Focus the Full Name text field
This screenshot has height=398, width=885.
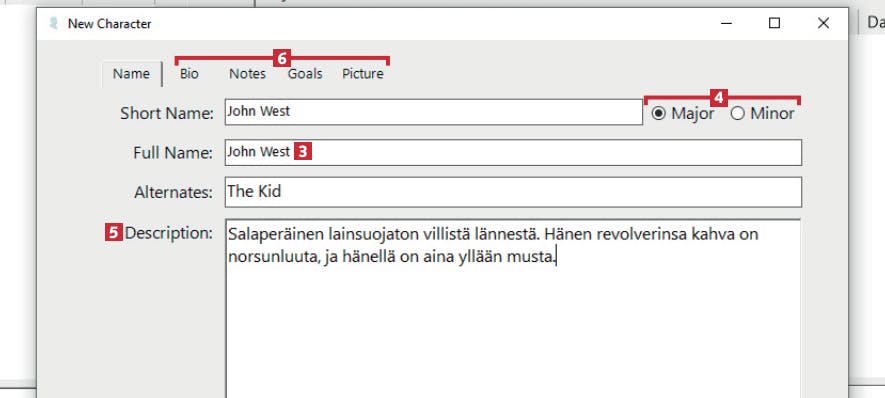point(513,152)
